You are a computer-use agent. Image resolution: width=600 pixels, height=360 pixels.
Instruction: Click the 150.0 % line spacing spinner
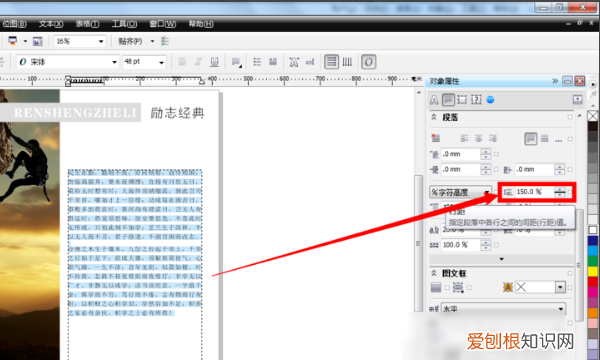pos(560,192)
